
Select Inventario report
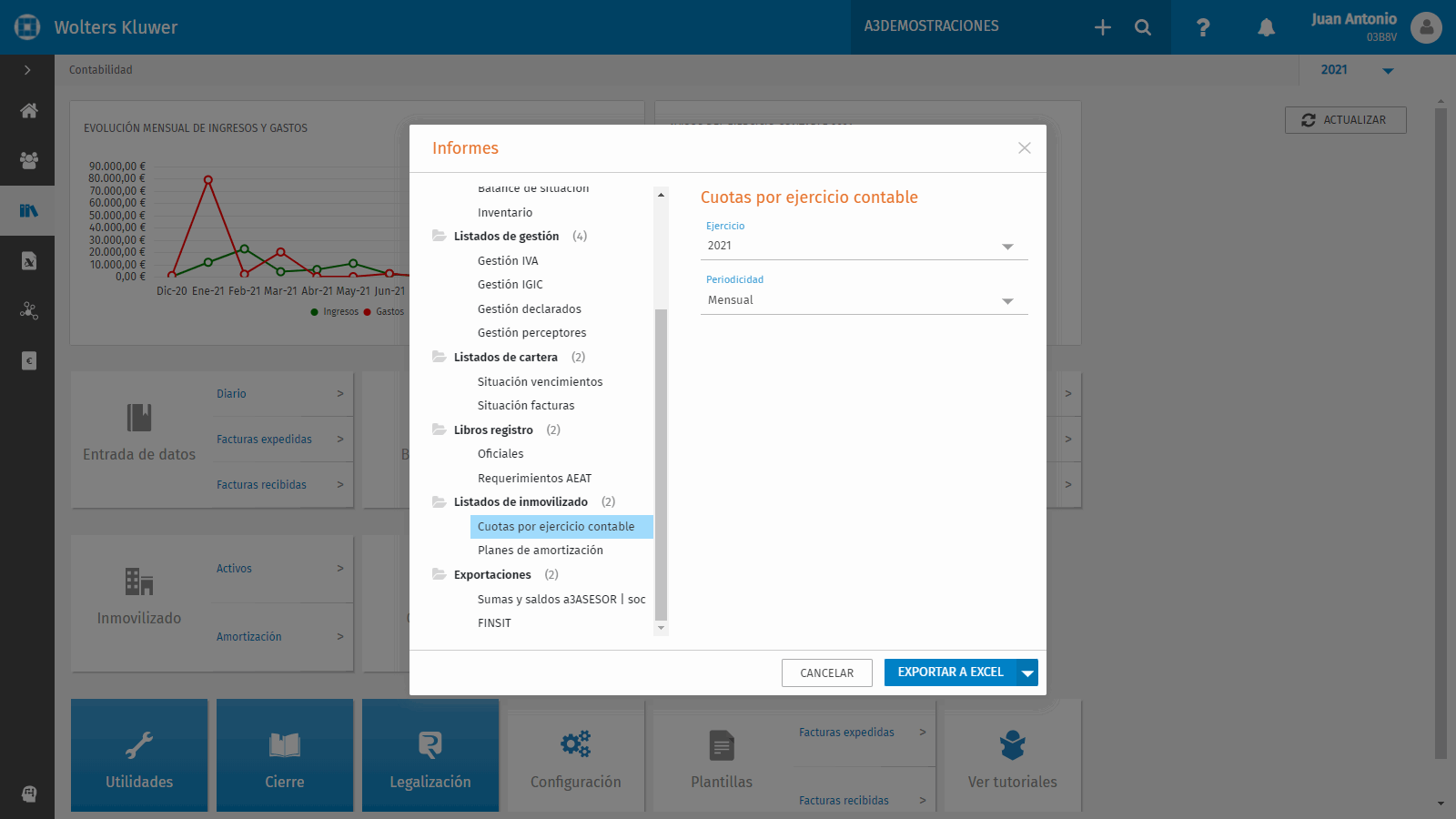(x=505, y=212)
